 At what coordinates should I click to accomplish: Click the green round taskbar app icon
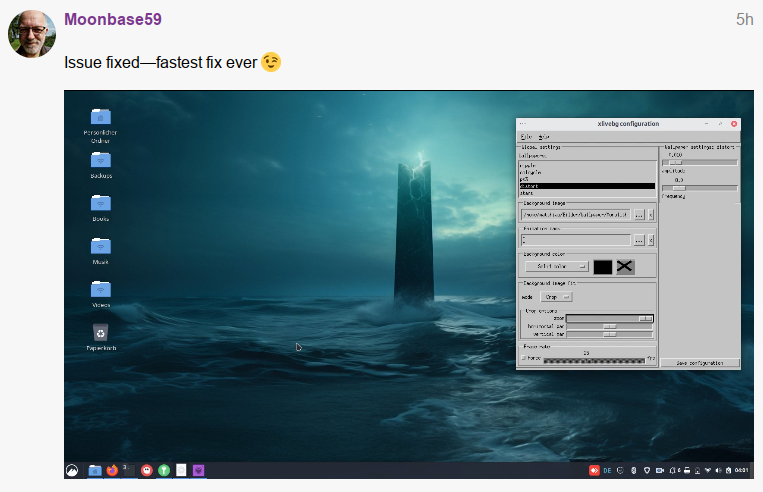(164, 470)
